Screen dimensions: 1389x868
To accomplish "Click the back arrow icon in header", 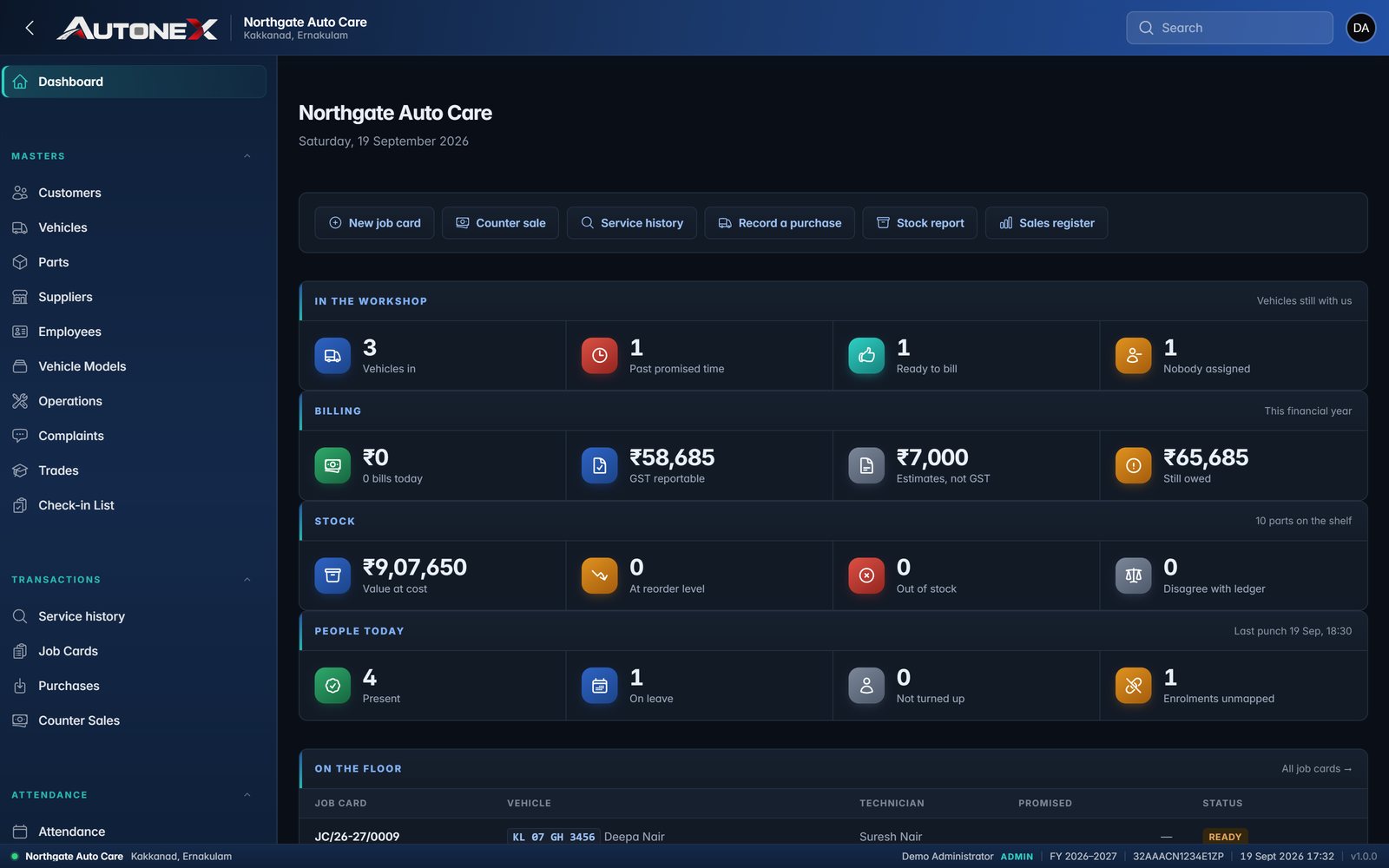I will pyautogui.click(x=30, y=28).
